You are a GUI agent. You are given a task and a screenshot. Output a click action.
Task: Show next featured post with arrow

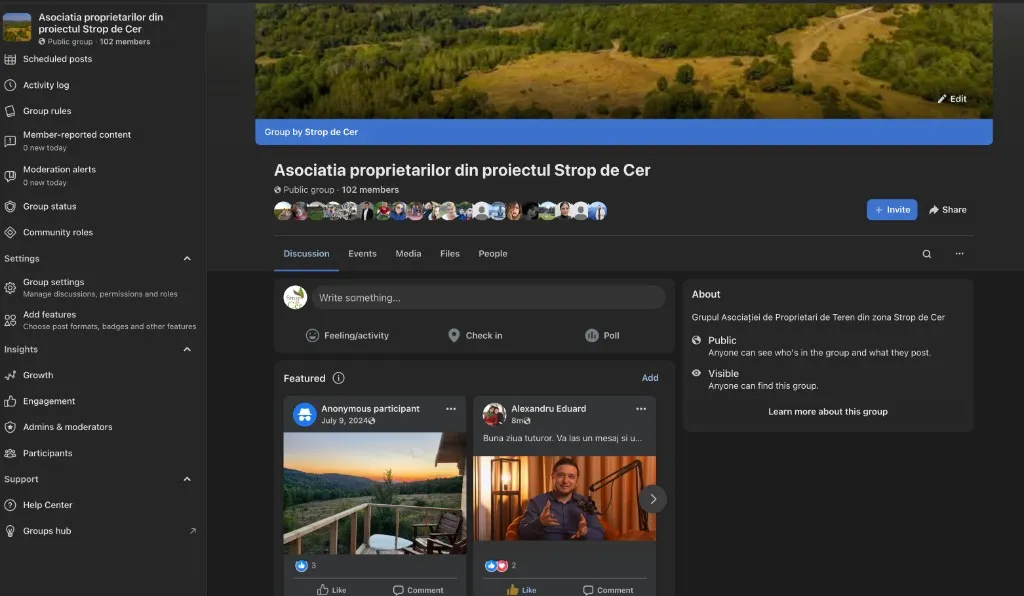point(652,499)
